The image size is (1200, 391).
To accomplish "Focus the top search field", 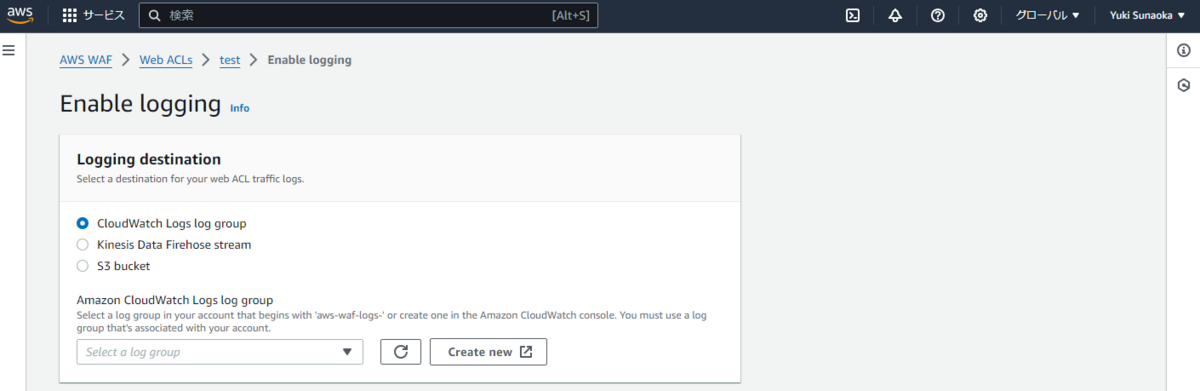I will pyautogui.click(x=368, y=15).
